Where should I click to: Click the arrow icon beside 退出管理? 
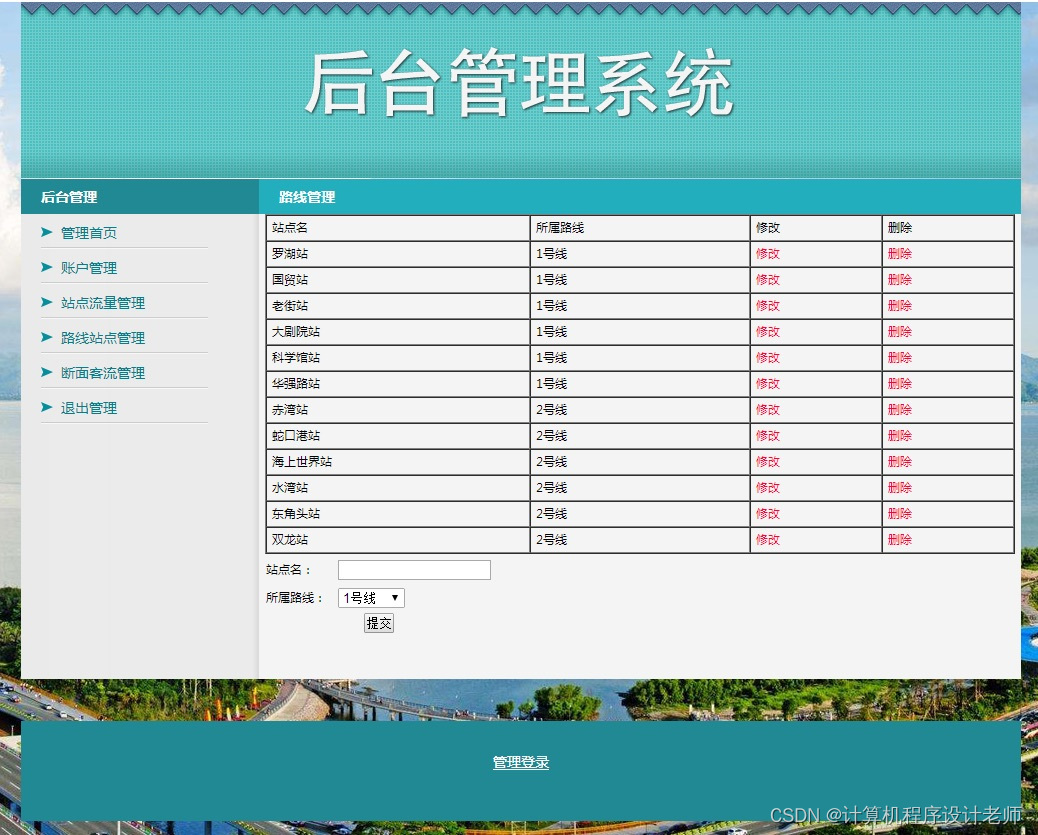pyautogui.click(x=46, y=407)
